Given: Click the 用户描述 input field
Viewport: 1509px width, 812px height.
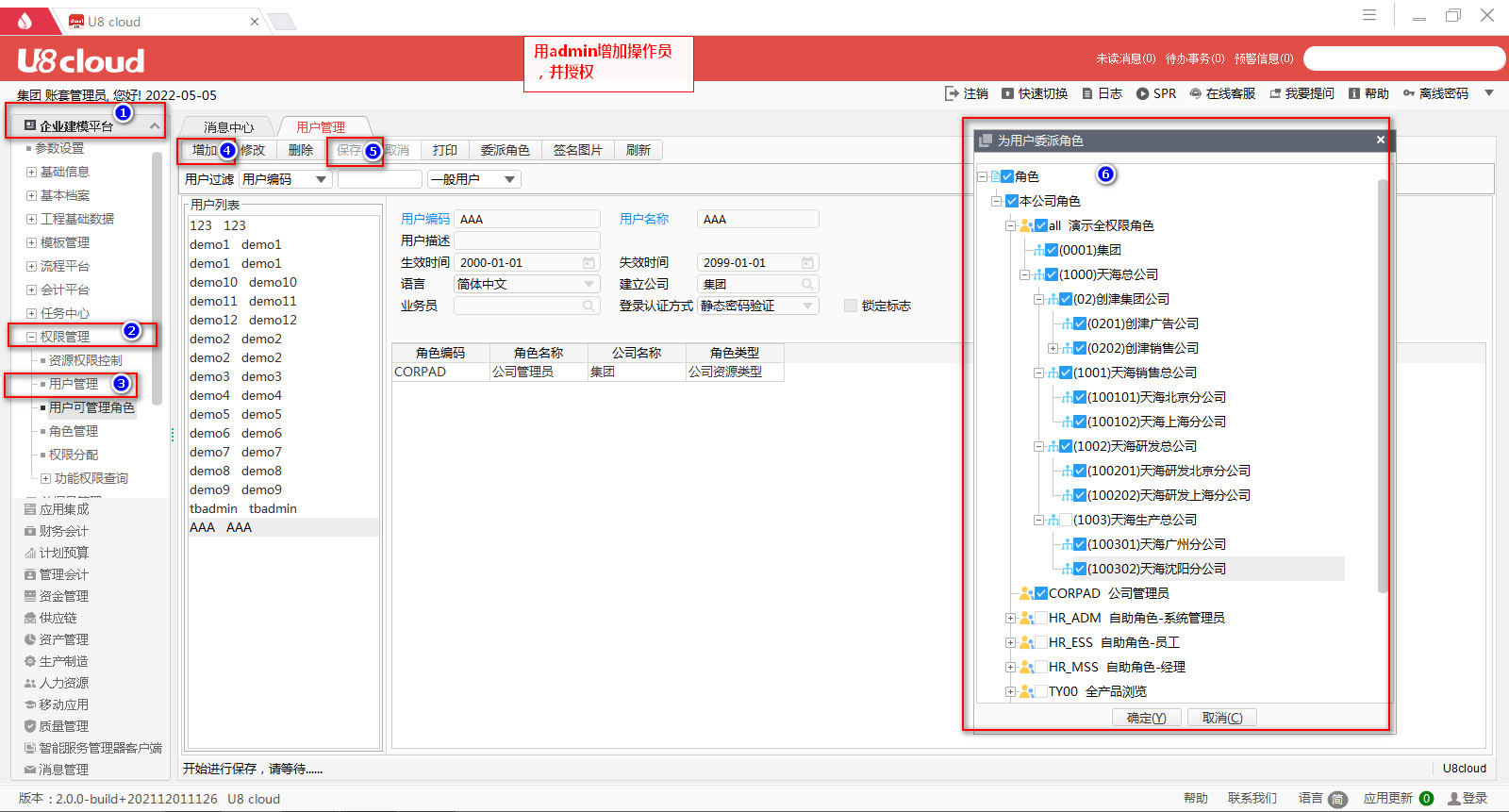Looking at the screenshot, I should point(527,240).
